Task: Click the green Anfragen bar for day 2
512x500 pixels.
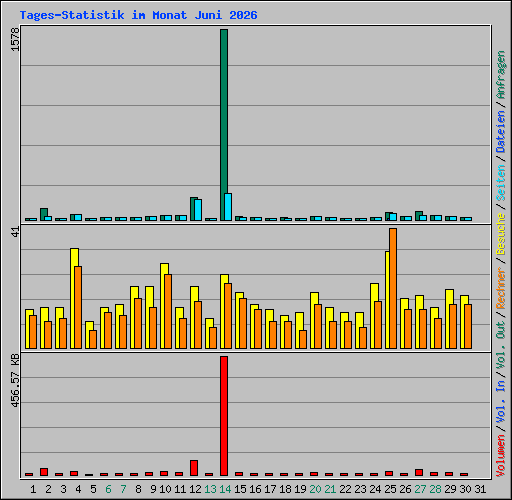Action: pos(44,214)
